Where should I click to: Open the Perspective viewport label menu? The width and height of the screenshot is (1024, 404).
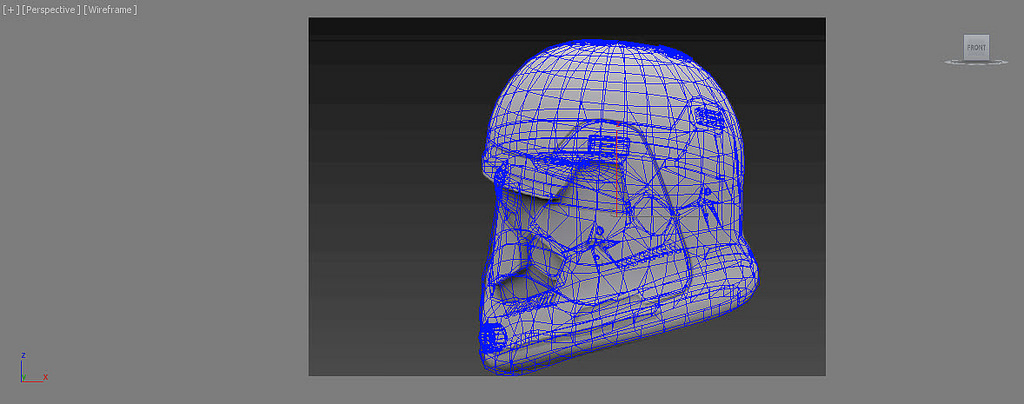[x=51, y=10]
